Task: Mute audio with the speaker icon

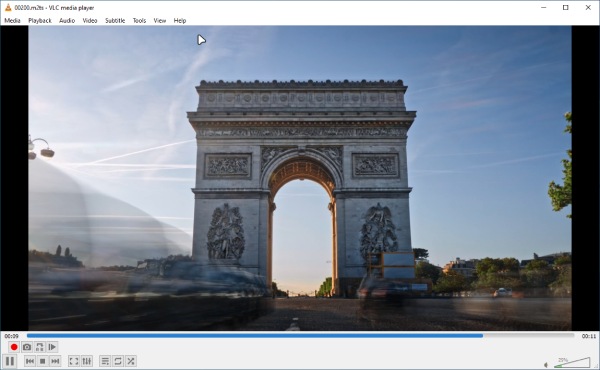Action: click(546, 365)
